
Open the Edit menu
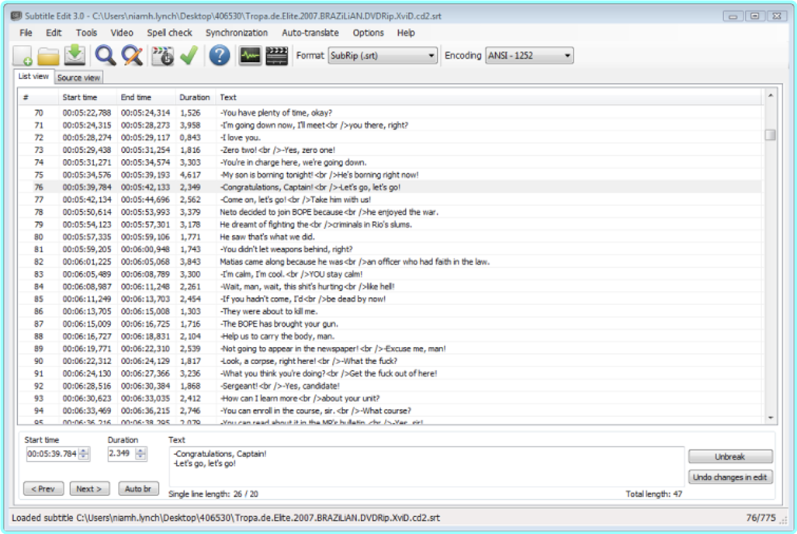(53, 33)
